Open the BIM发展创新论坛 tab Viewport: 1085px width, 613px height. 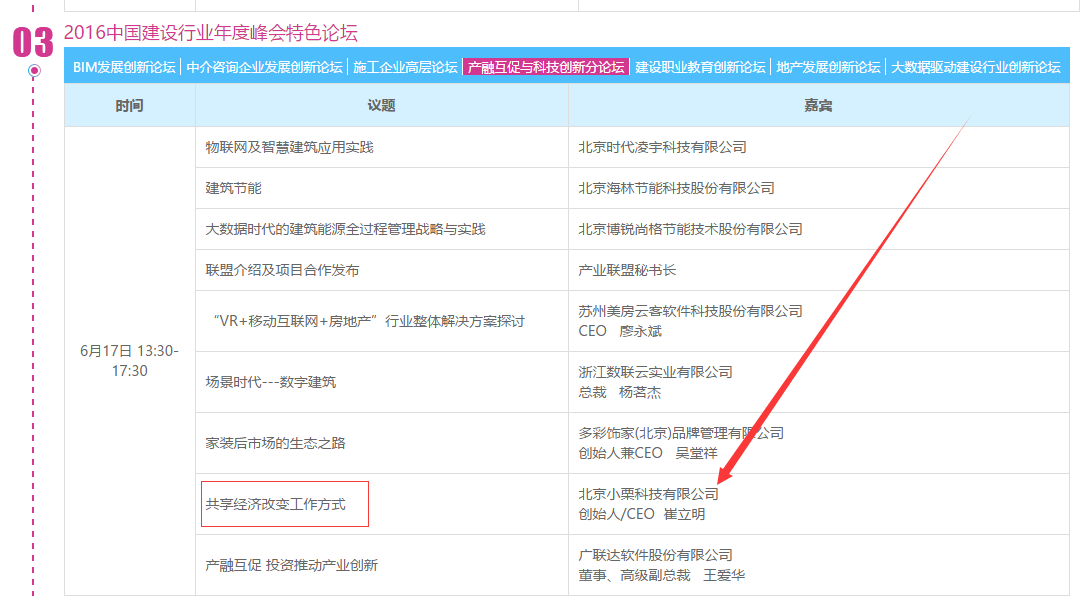[x=124, y=67]
